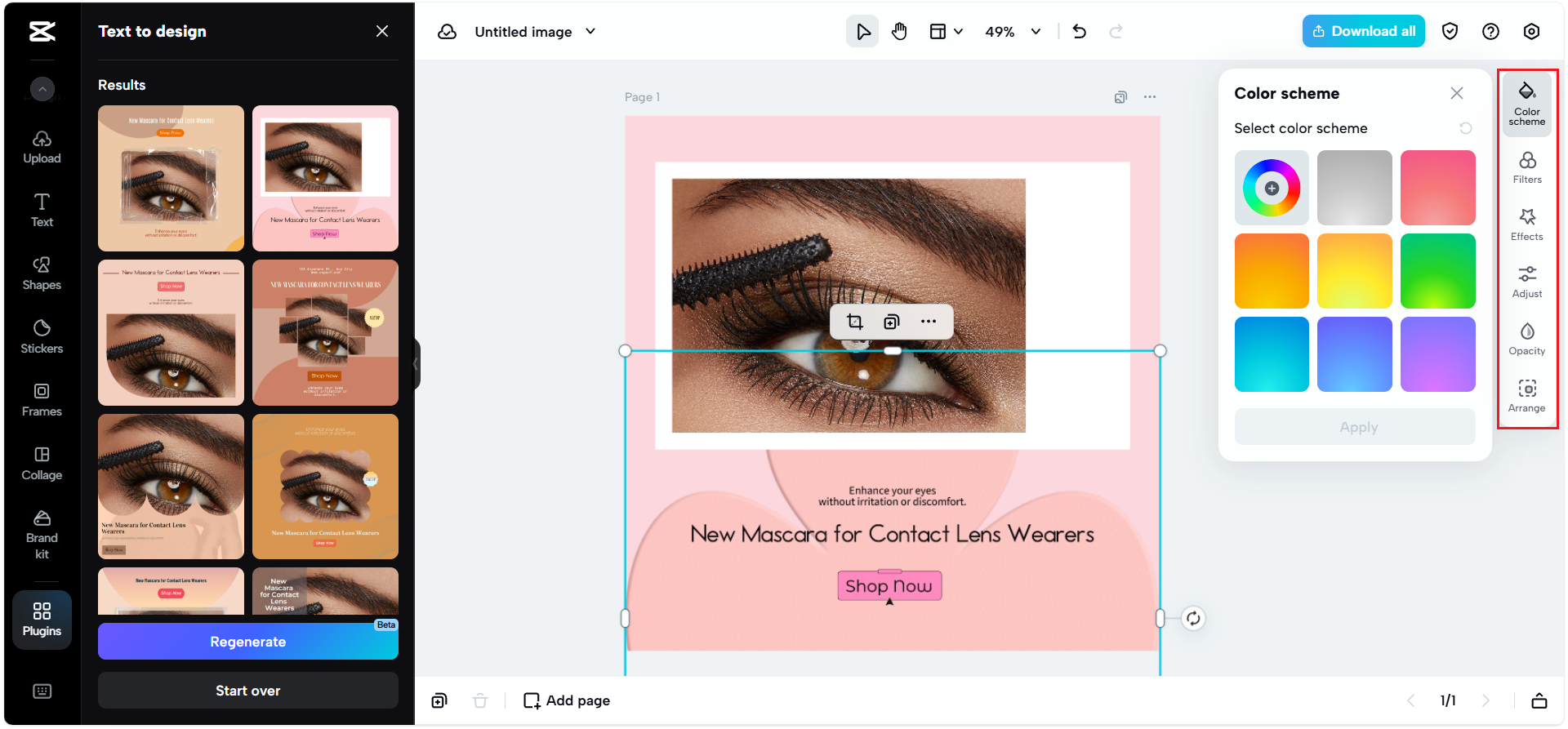
Task: Activate the Hand pan tool
Action: pyautogui.click(x=899, y=32)
